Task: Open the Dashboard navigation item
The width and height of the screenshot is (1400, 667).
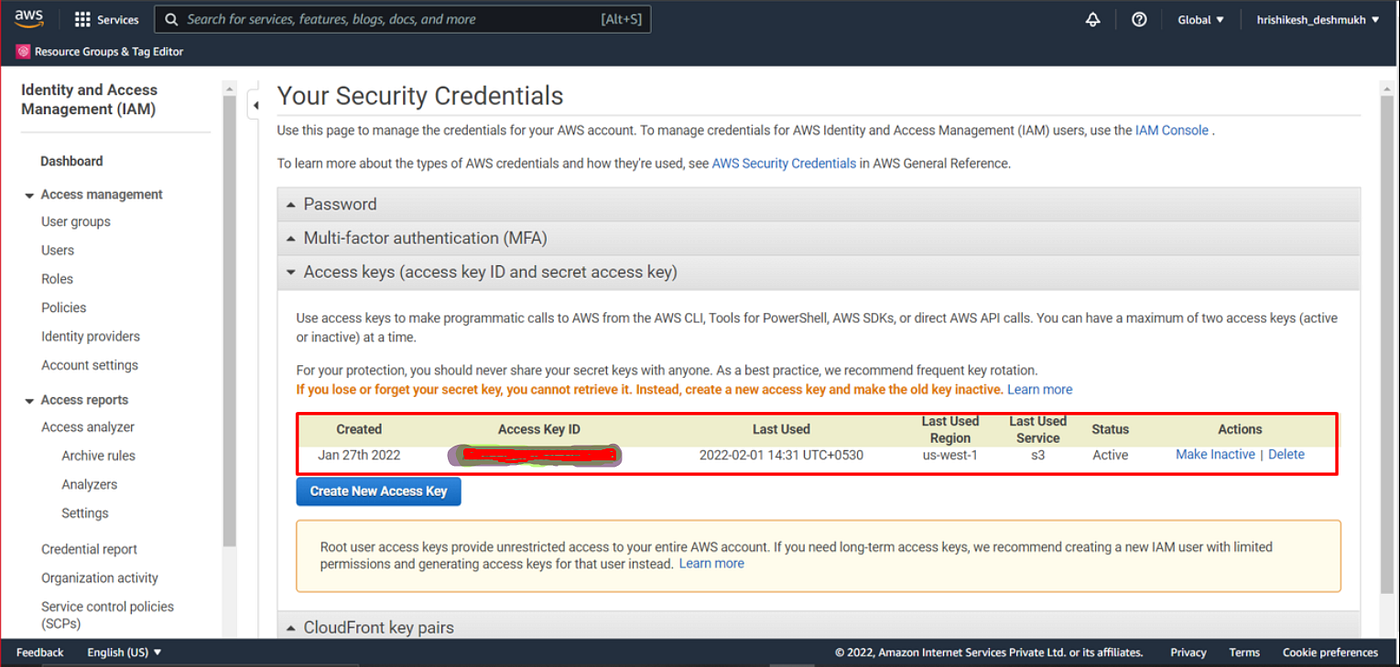Action: point(71,161)
